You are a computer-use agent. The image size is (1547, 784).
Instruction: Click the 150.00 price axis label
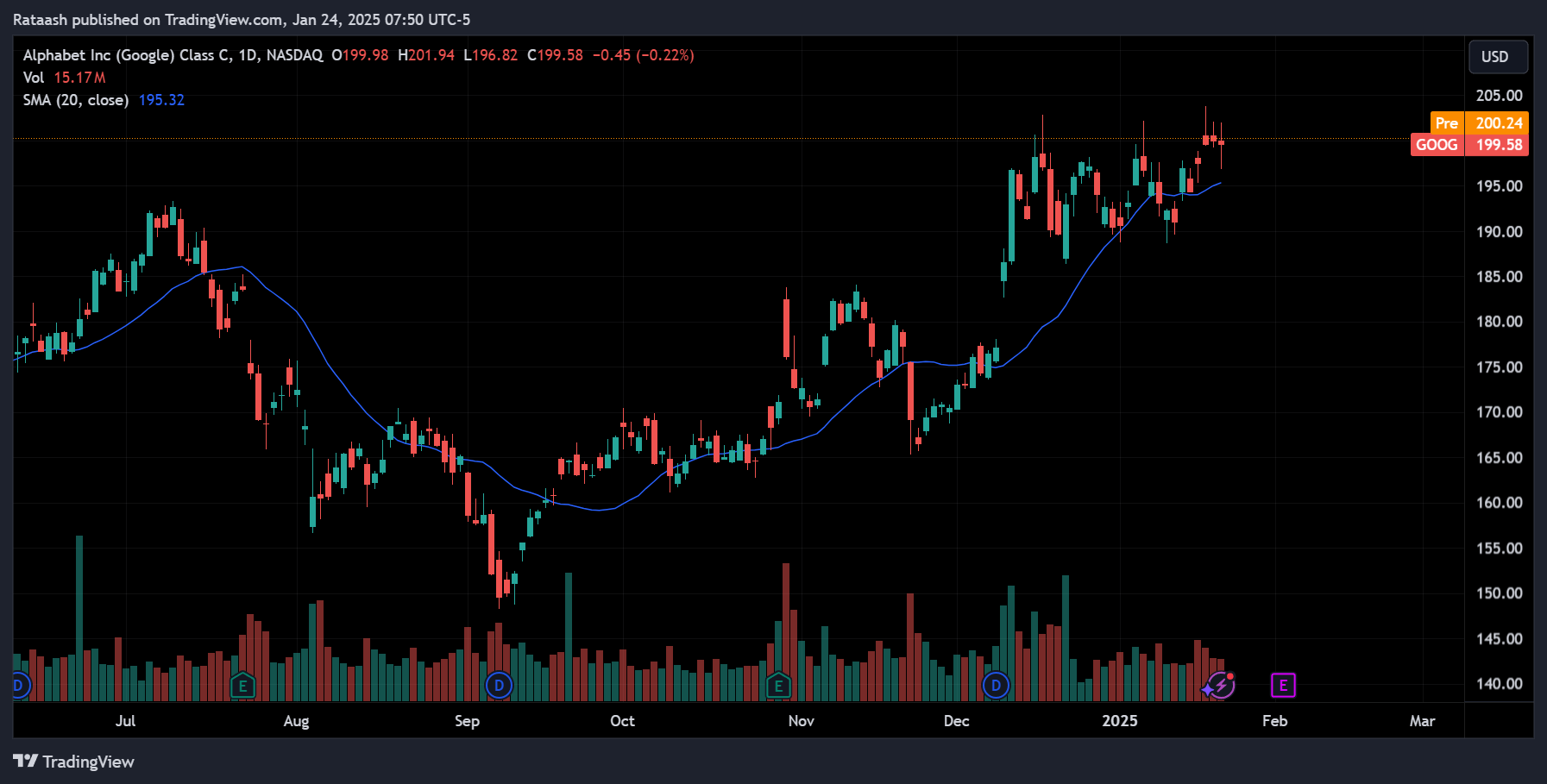pos(1499,593)
